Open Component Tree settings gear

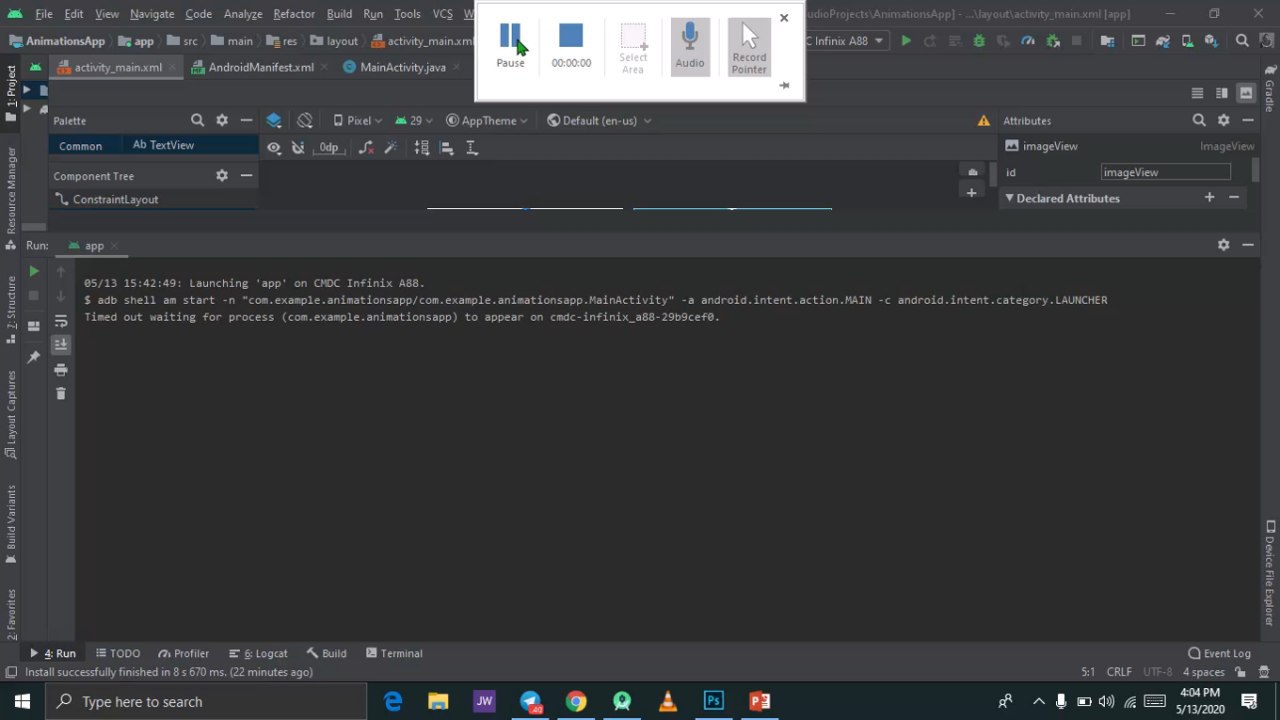(x=222, y=176)
